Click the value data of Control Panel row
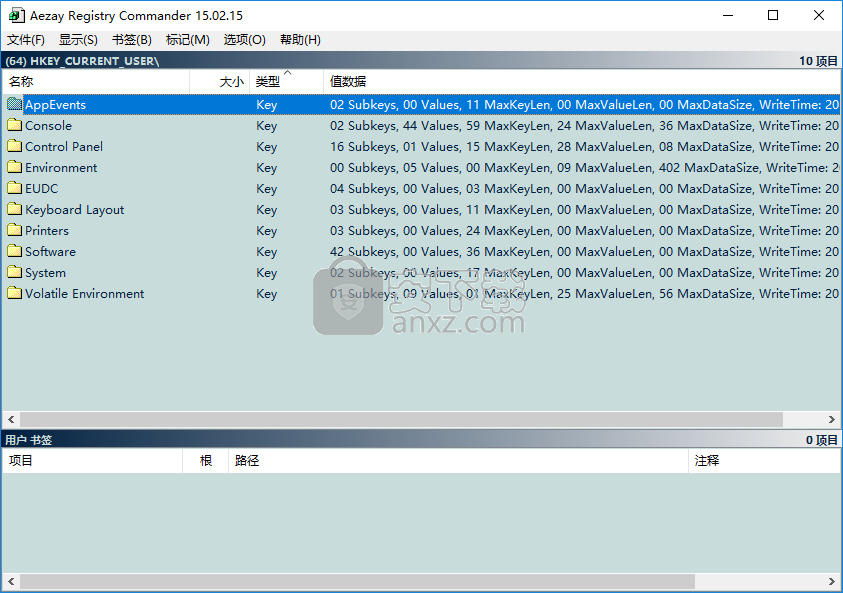The image size is (843, 593). 584,147
